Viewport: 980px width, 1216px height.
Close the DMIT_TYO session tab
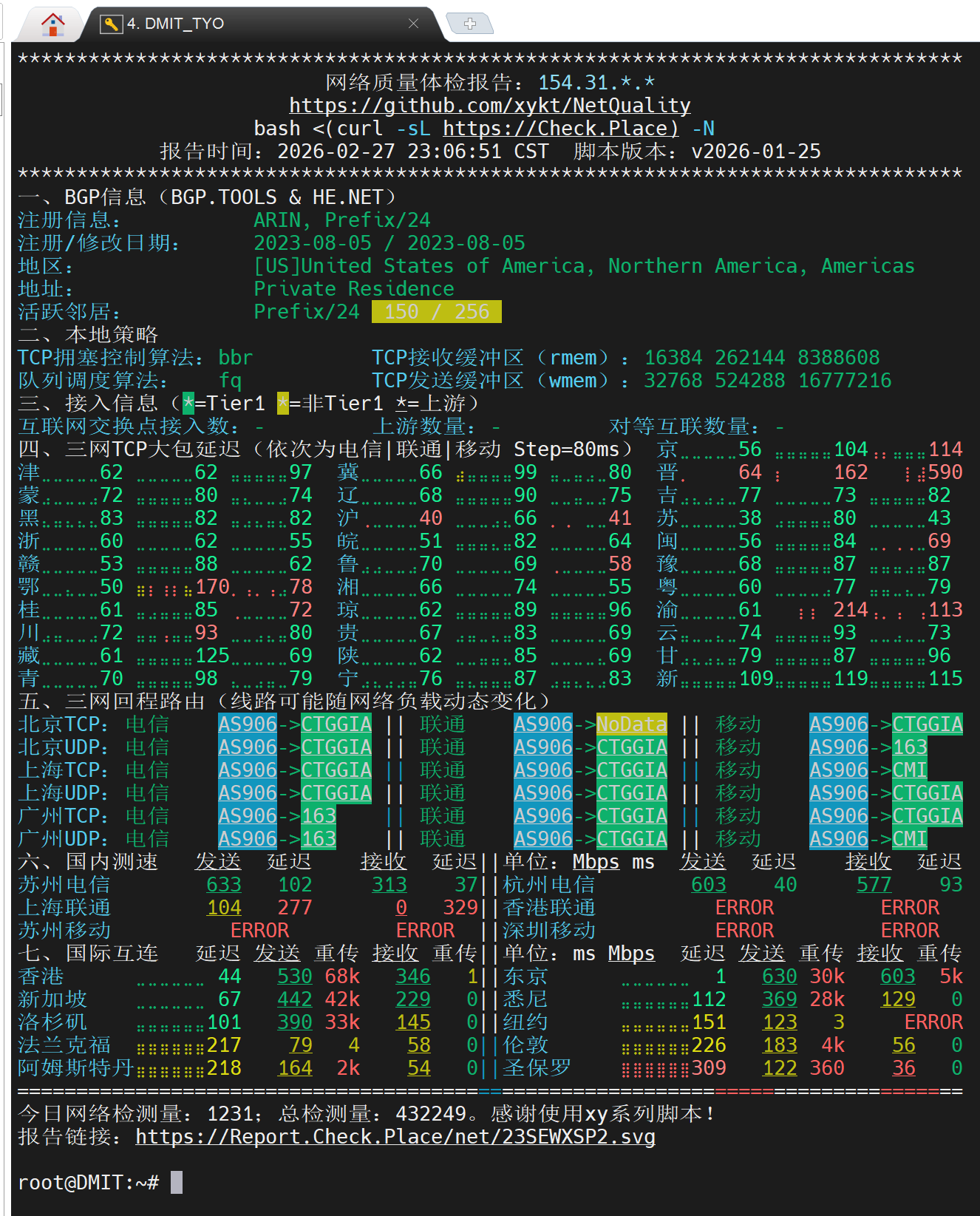tap(413, 24)
